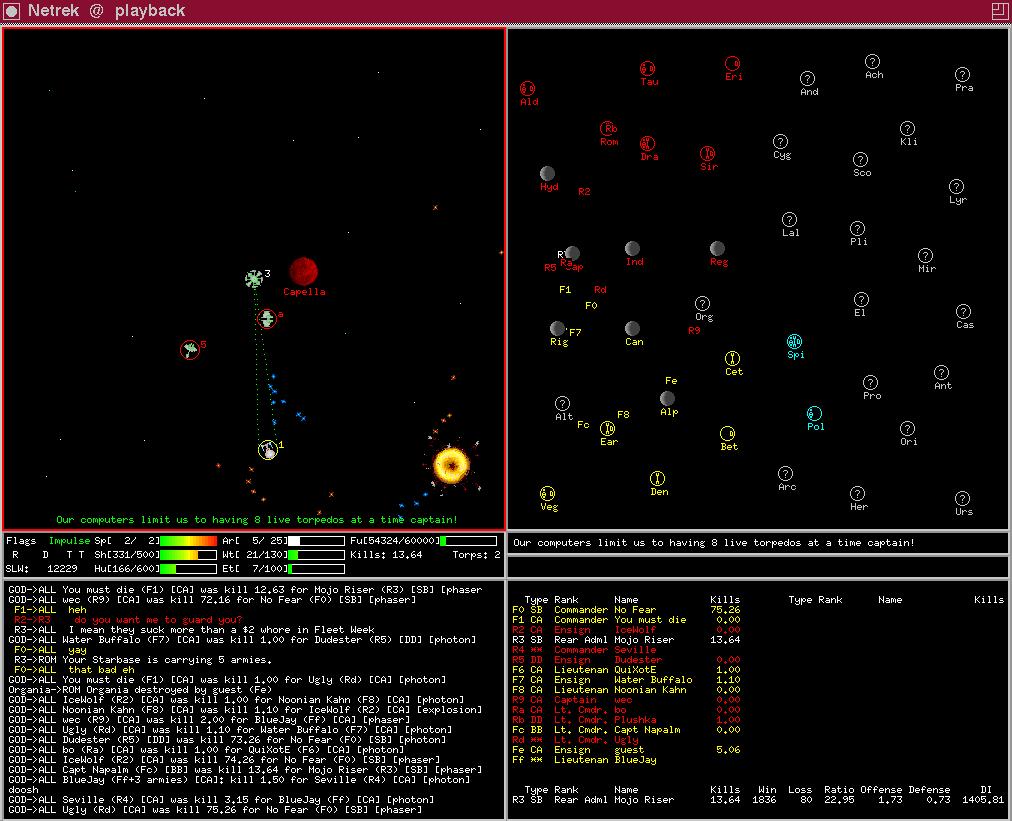The width and height of the screenshot is (1012, 821).
Task: Select planet Aldebaran (Ald) on galactic map
Action: coord(528,88)
